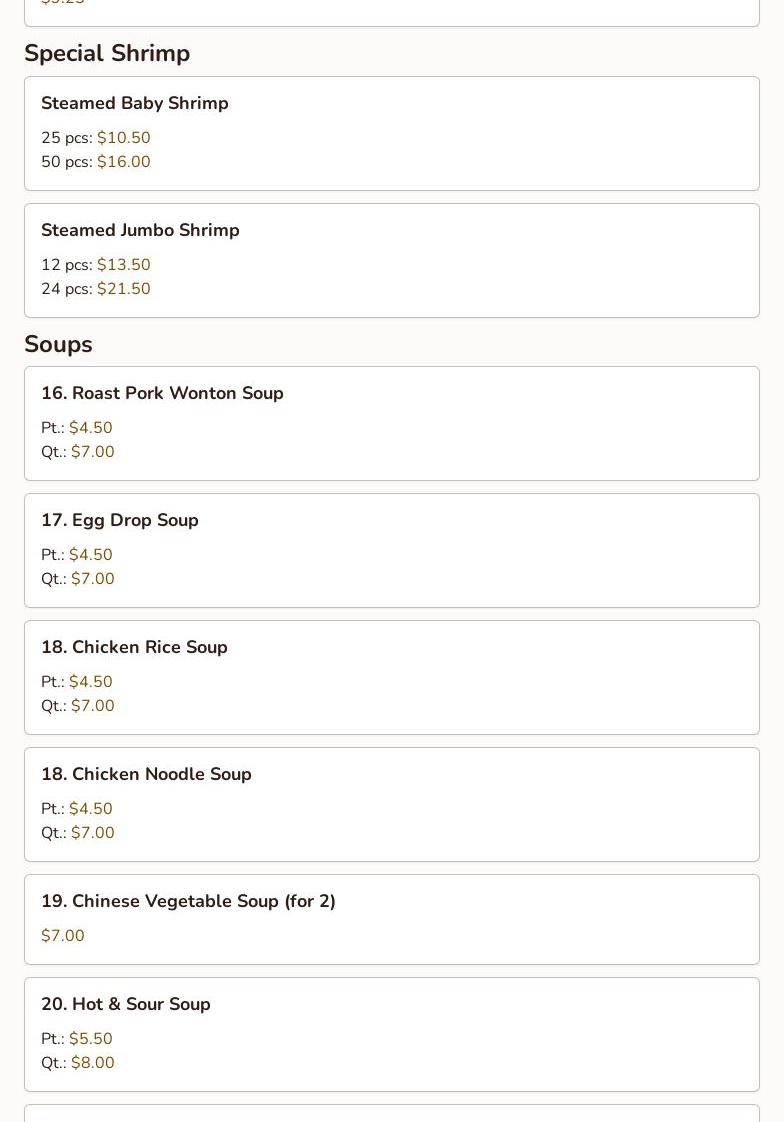Choose Steamed Jumbo Shrimp 12 pcs price
This screenshot has height=1122, width=784.
pyautogui.click(x=123, y=265)
